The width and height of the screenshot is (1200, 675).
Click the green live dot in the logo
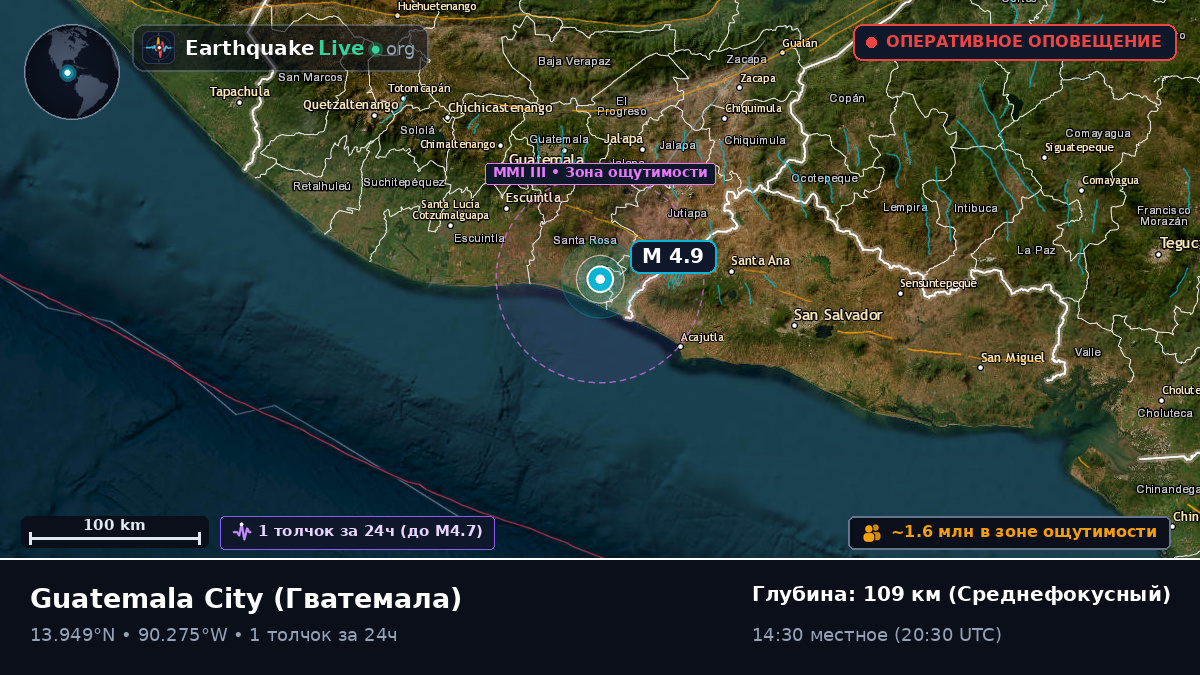pyautogui.click(x=375, y=49)
